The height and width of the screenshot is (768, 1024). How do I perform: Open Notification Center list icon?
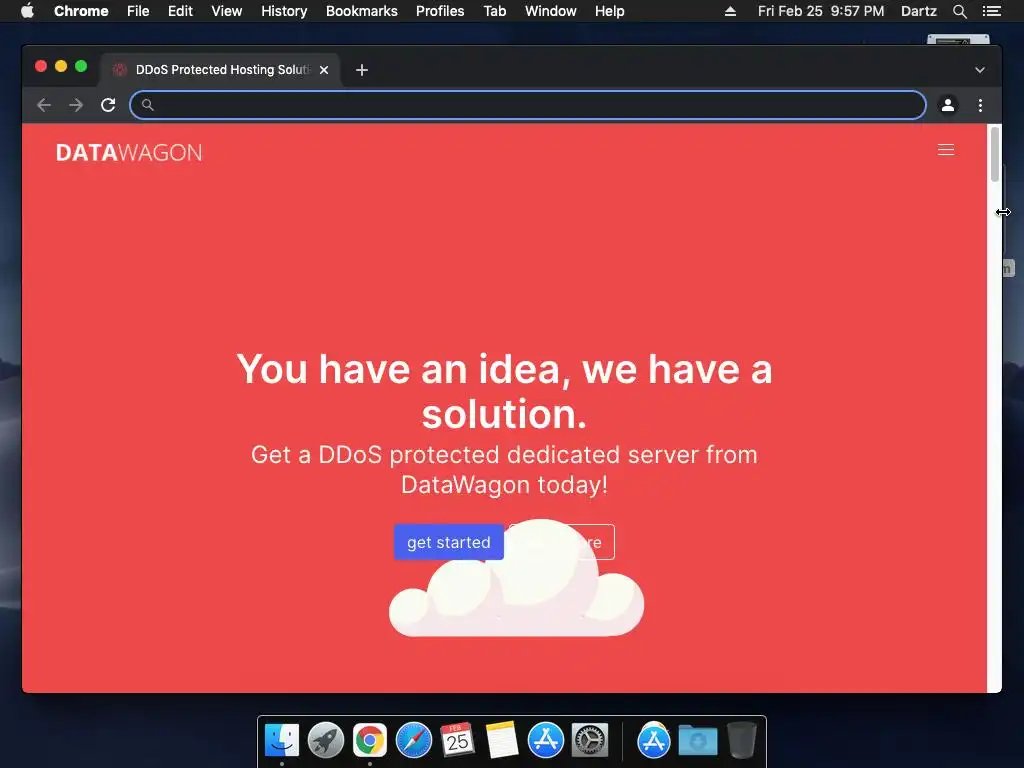coord(991,11)
